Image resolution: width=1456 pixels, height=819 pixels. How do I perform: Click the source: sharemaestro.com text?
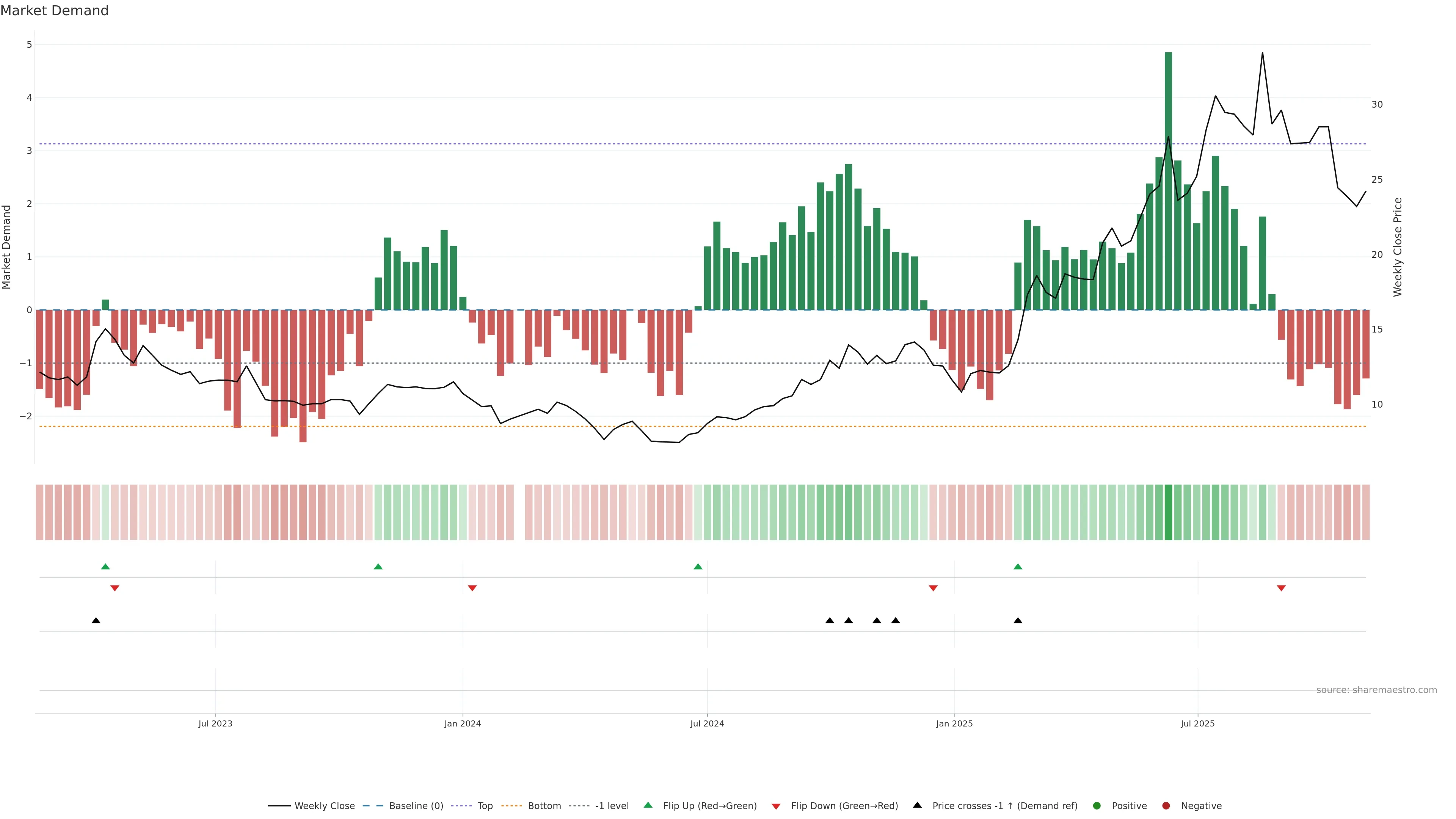pos(1376,690)
